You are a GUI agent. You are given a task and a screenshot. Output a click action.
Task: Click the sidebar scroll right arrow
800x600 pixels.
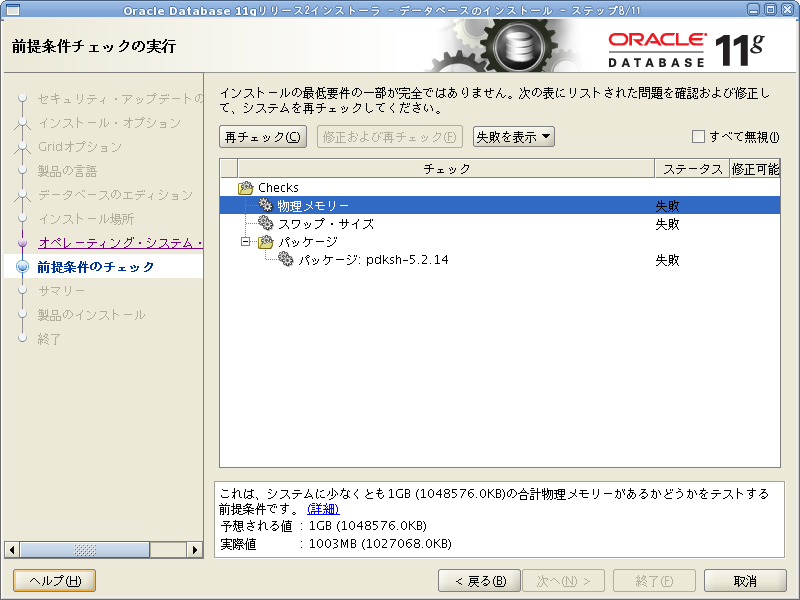194,549
